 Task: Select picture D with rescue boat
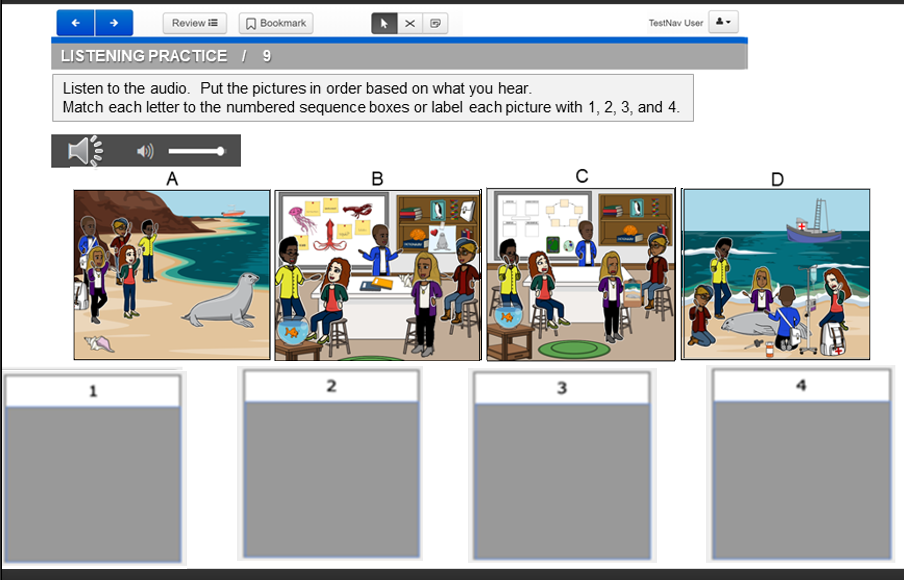(x=775, y=274)
